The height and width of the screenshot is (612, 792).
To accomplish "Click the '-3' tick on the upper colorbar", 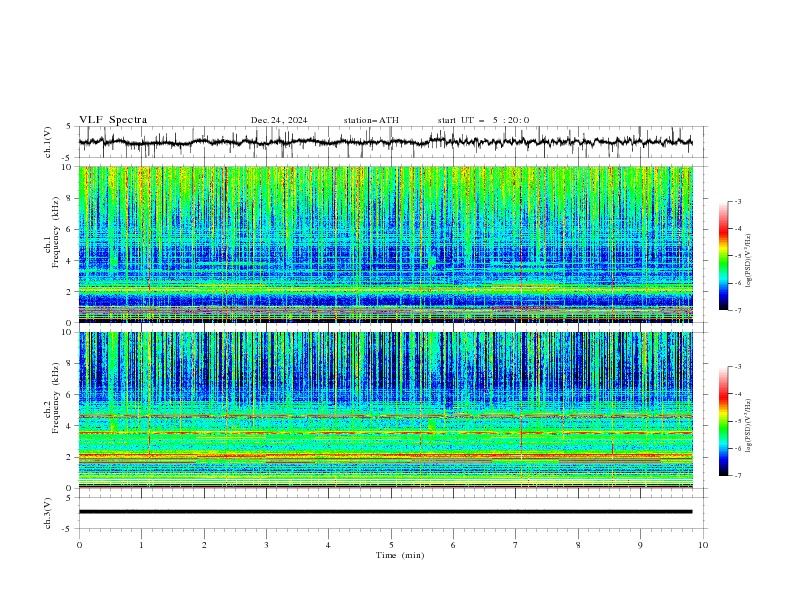I will (738, 201).
